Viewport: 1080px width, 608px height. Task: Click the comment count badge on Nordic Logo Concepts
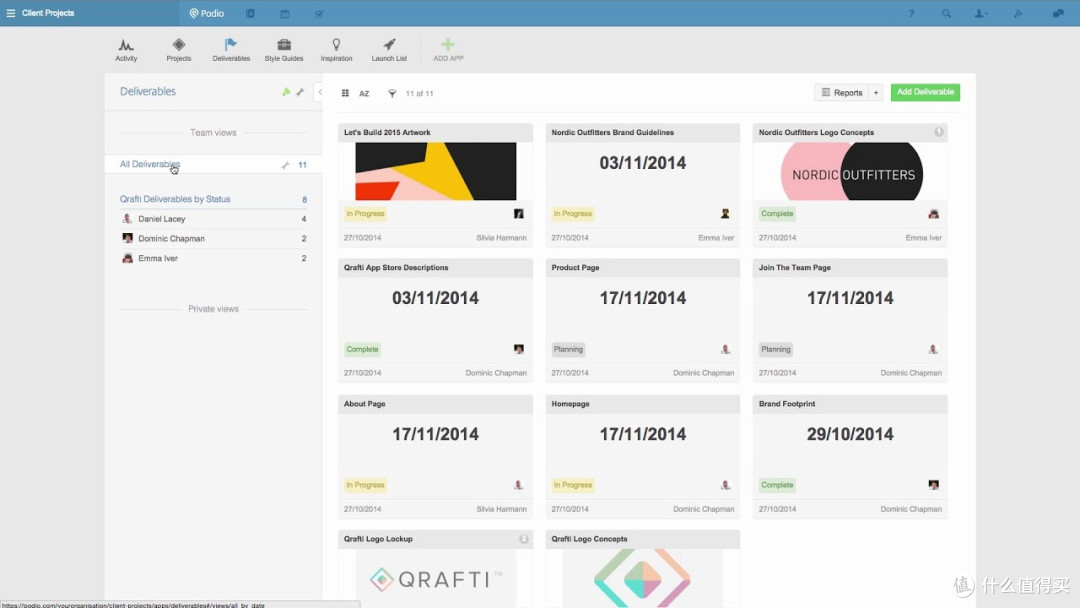[x=939, y=132]
